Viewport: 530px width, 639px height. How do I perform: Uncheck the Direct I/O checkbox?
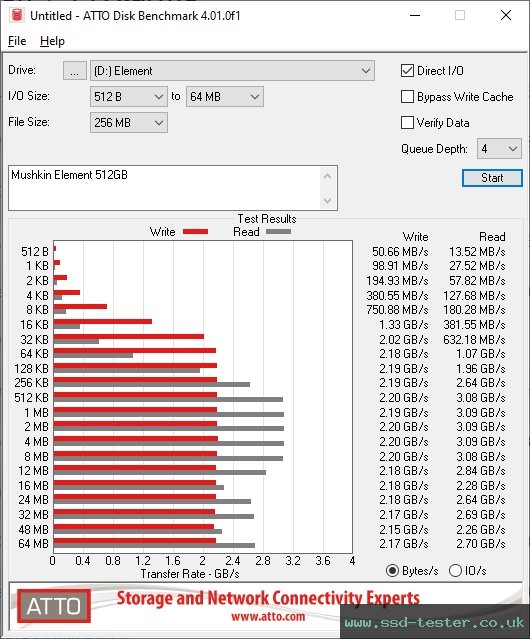click(407, 71)
